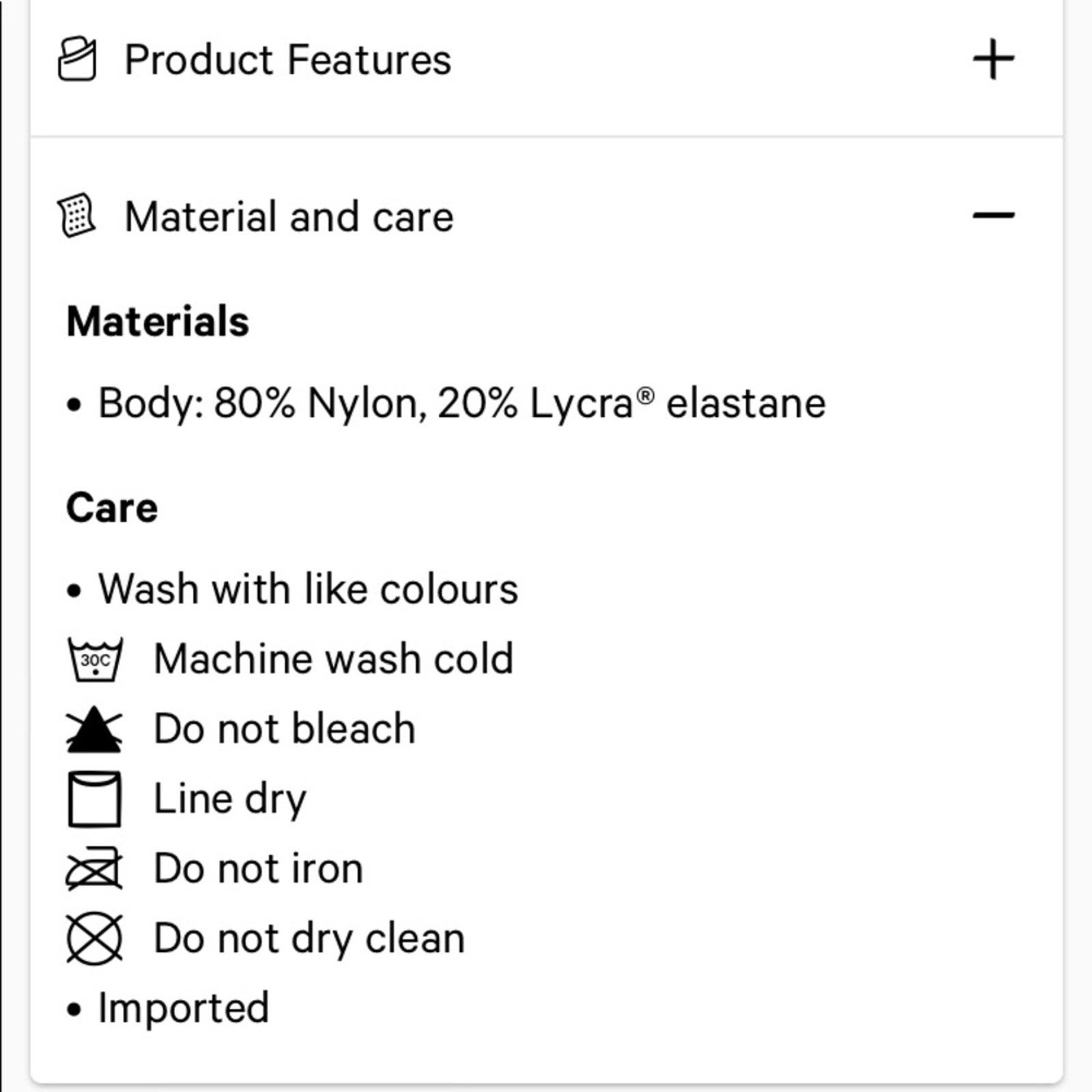
Task: Click the Lycra registered trademark symbol
Action: (646, 394)
